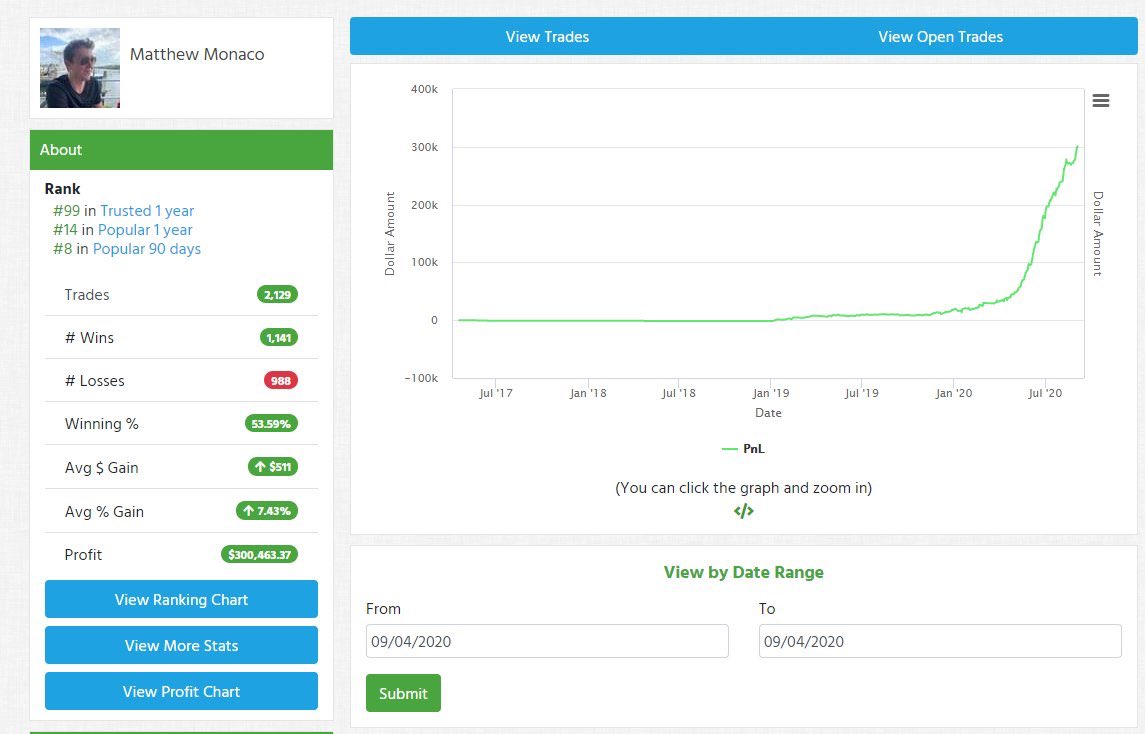
Task: Click the Jul '20 x-axis label
Action: click(x=1045, y=393)
